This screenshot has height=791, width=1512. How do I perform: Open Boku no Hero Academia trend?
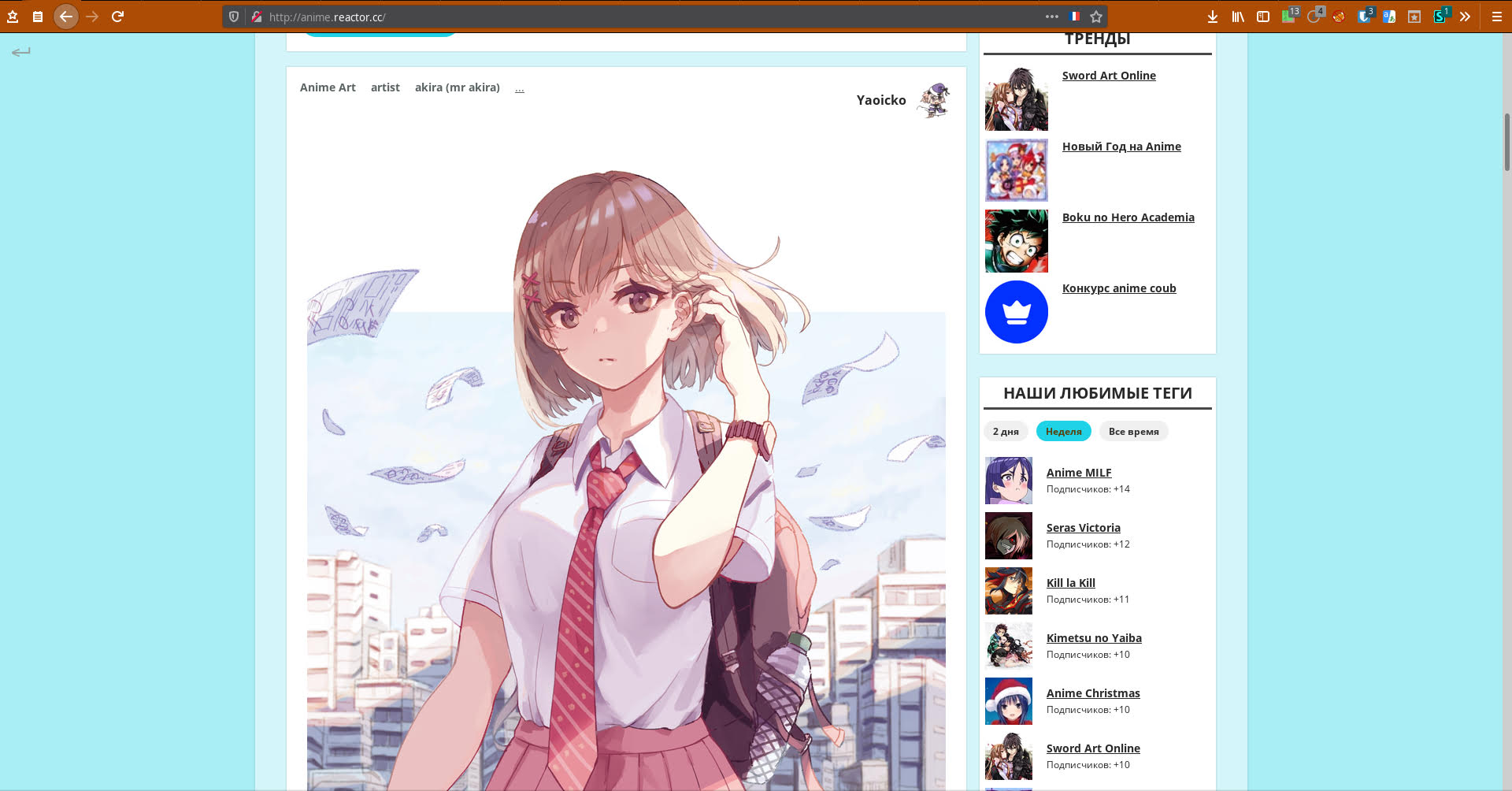1128,217
